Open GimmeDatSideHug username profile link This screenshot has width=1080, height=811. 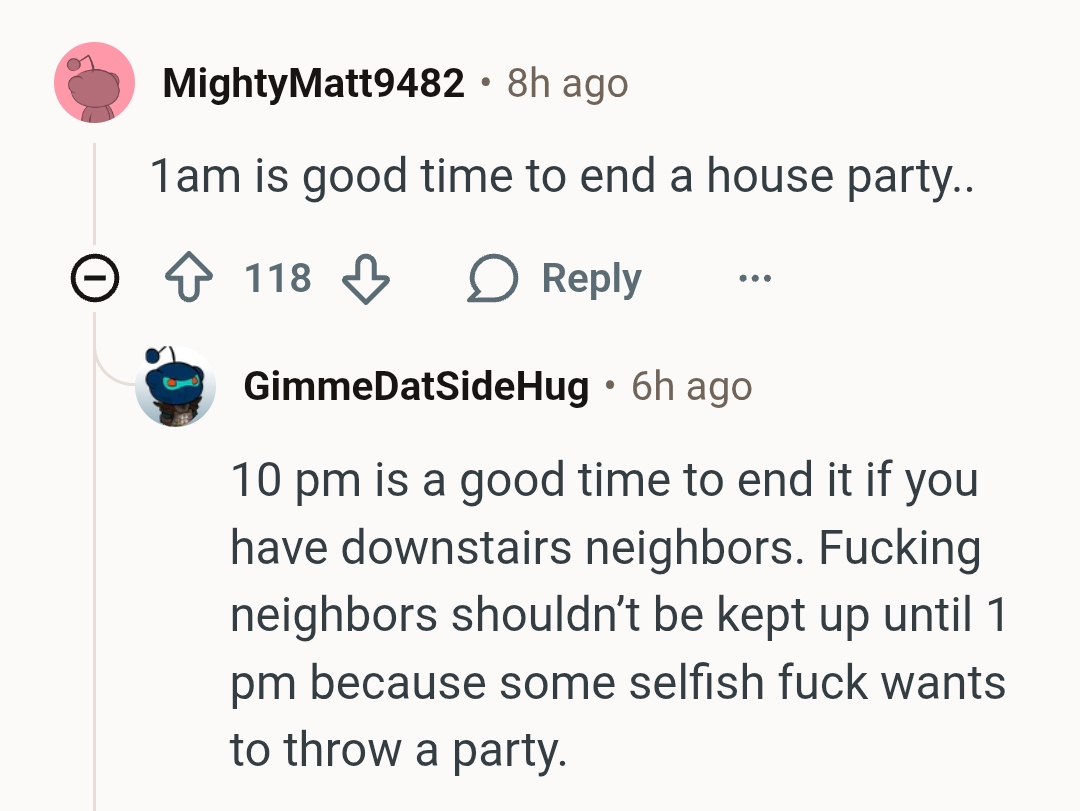415,387
